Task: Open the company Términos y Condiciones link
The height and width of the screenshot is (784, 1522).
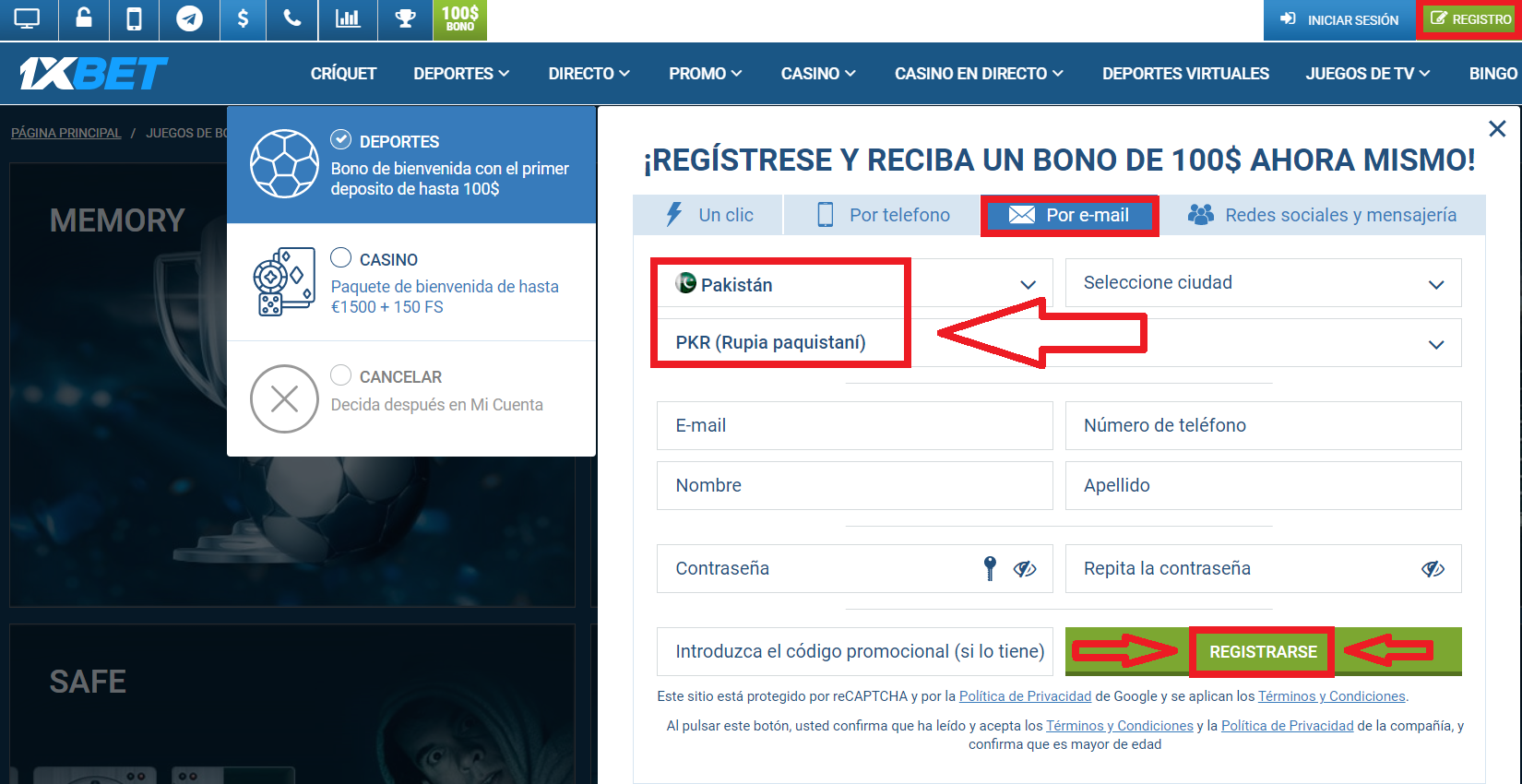Action: (1120, 726)
